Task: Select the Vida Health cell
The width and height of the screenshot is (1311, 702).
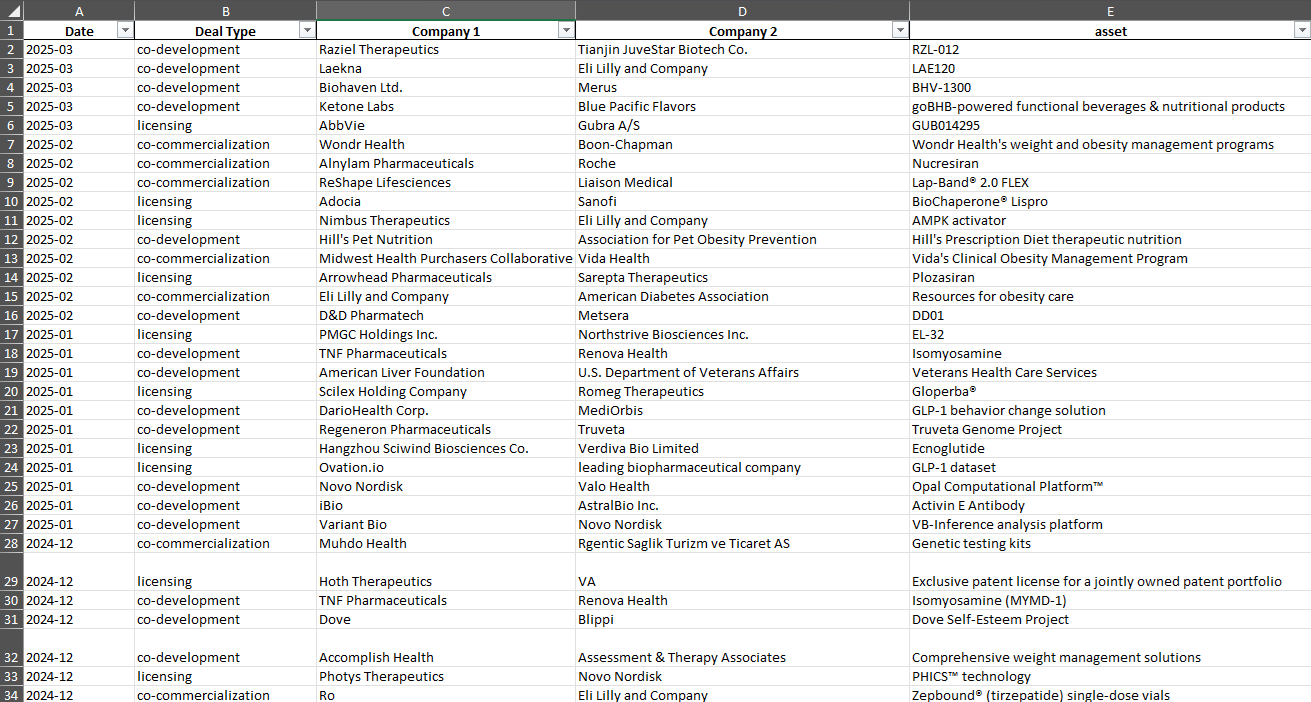Action: coord(742,259)
